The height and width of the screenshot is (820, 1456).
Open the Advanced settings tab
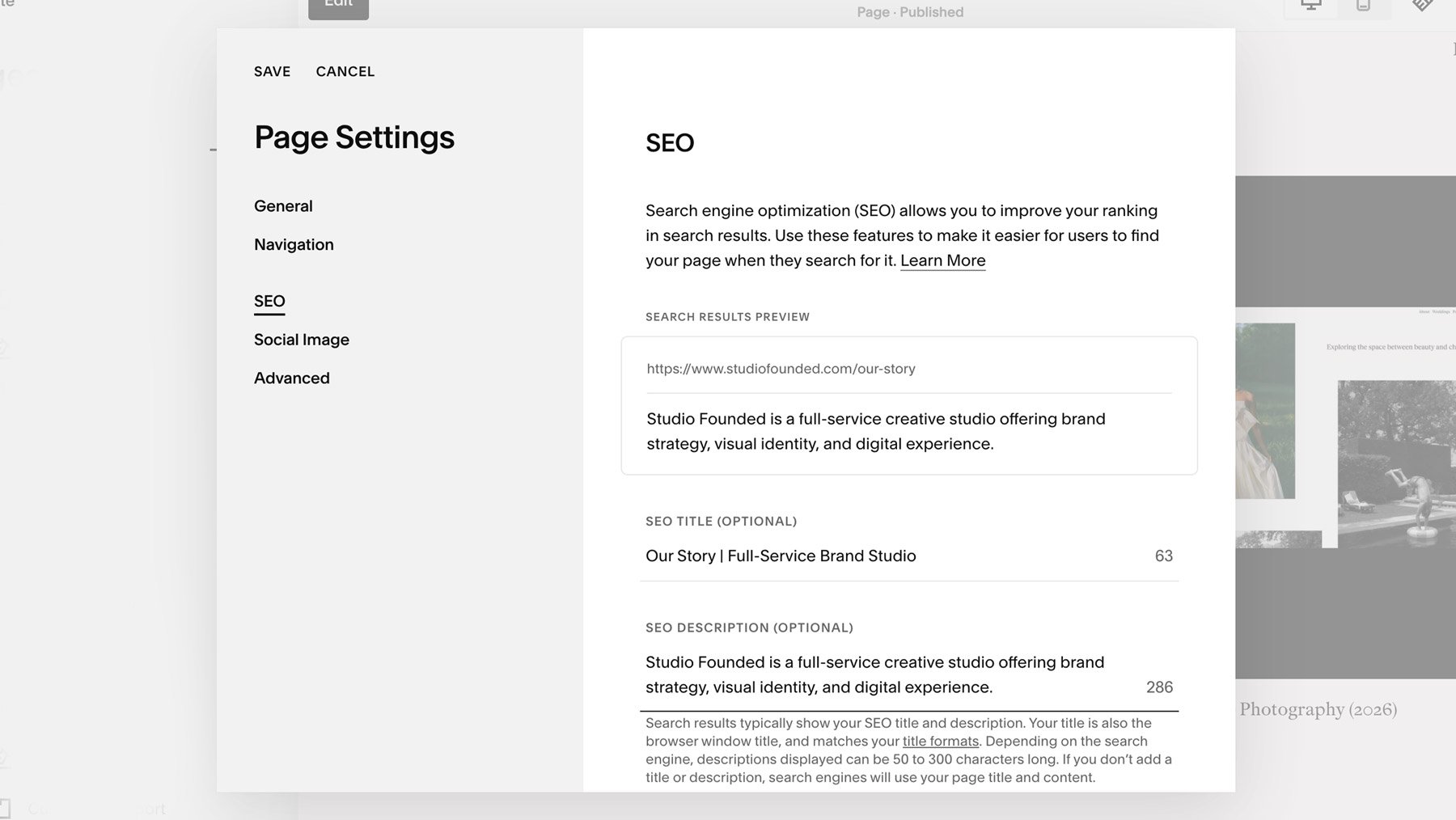click(292, 378)
